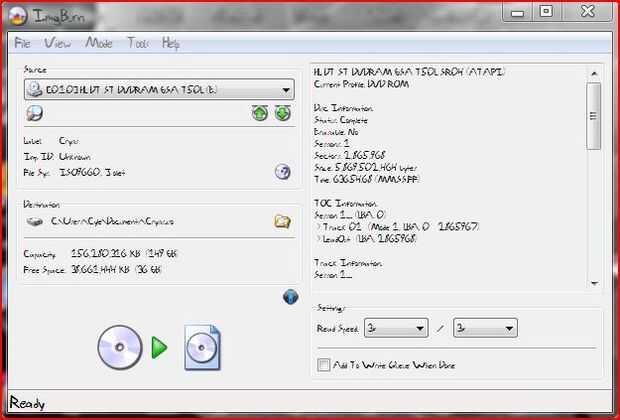The image size is (620, 420).
Task: Open the Mode menu
Action: (x=99, y=43)
